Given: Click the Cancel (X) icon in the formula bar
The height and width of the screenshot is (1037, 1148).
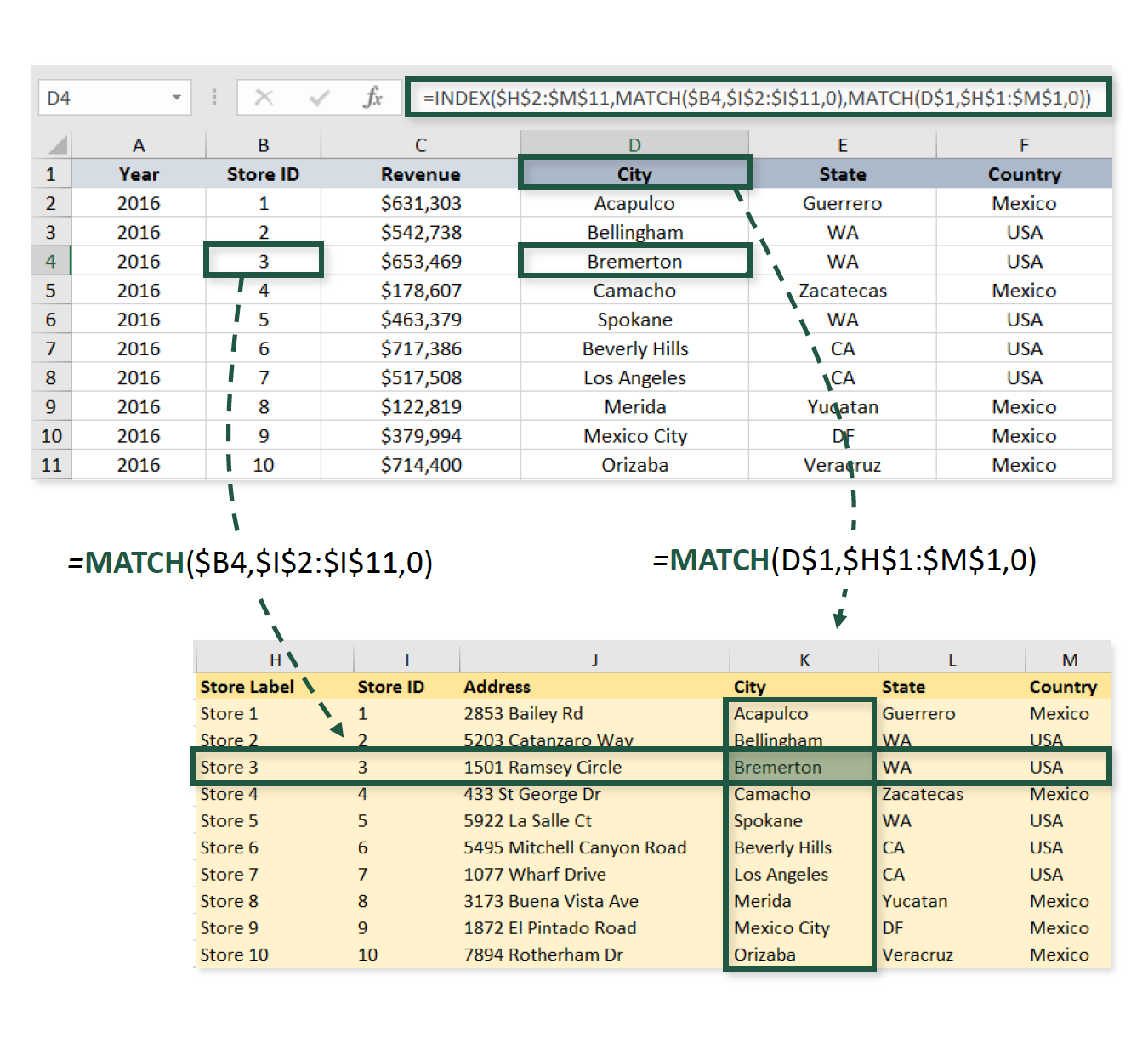Looking at the screenshot, I should point(264,97).
